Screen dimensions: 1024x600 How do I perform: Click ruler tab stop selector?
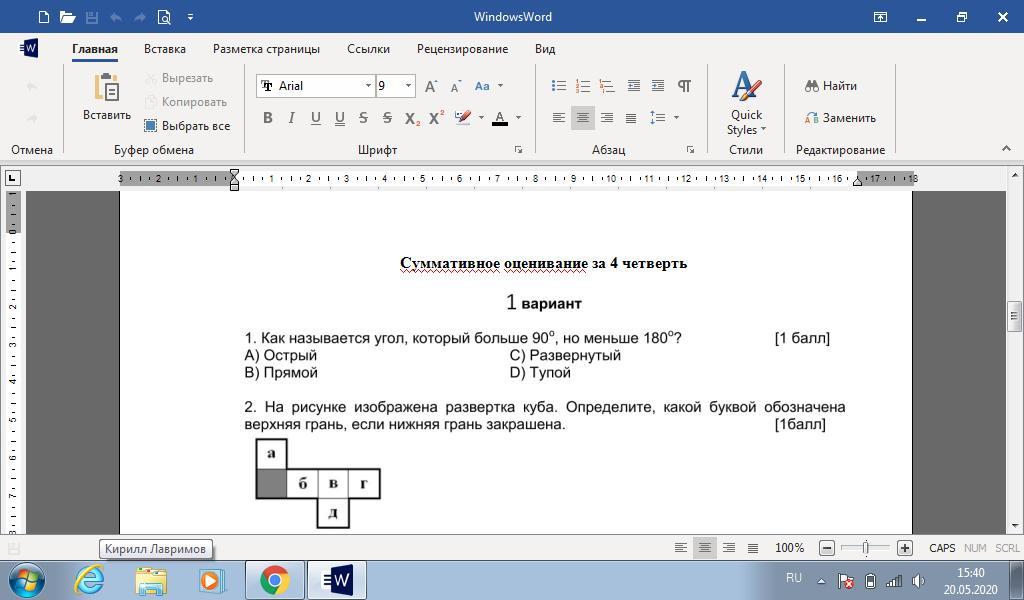click(12, 178)
